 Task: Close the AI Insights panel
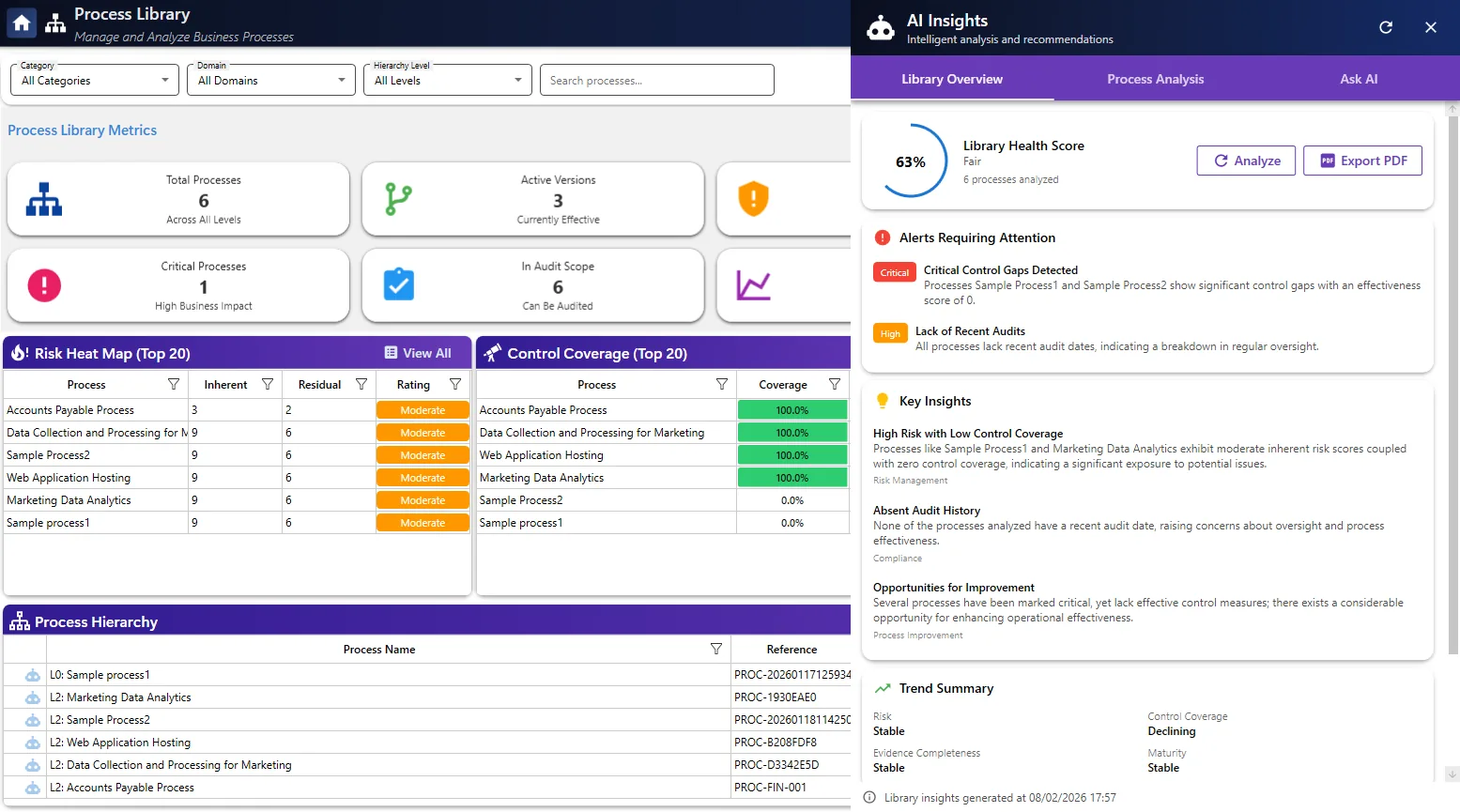click(1431, 27)
